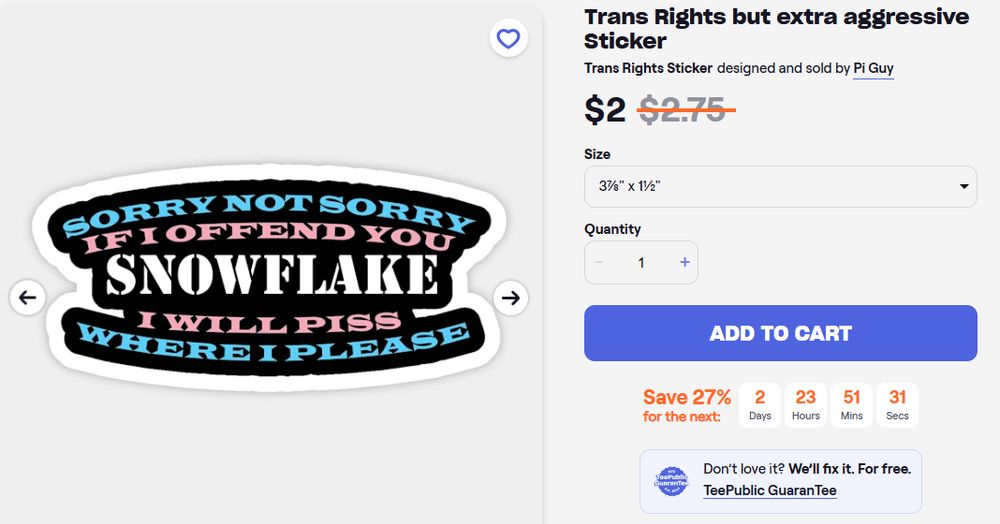
Task: Click the Hours countdown box
Action: (x=806, y=405)
